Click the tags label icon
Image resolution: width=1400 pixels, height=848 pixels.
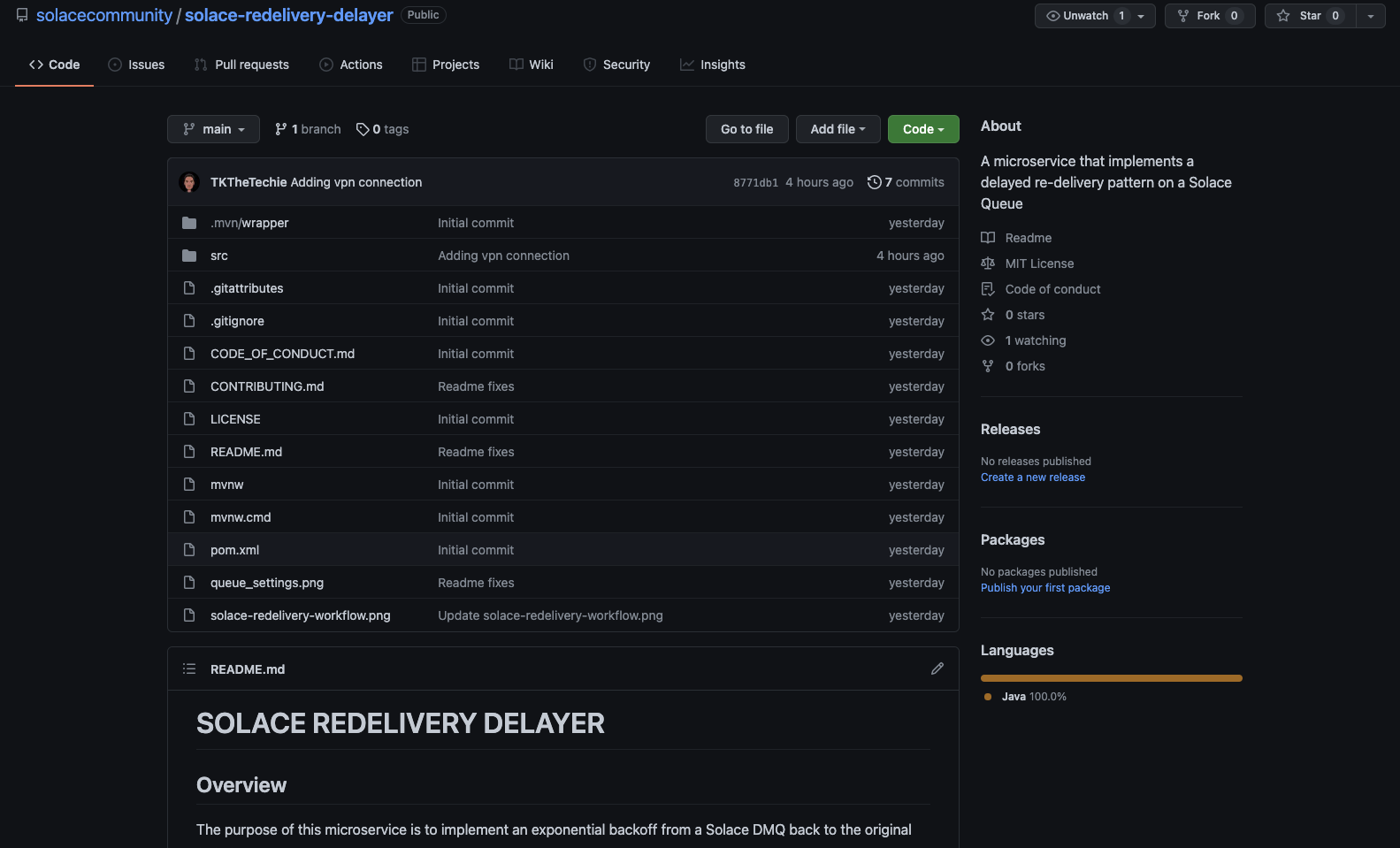click(x=363, y=129)
